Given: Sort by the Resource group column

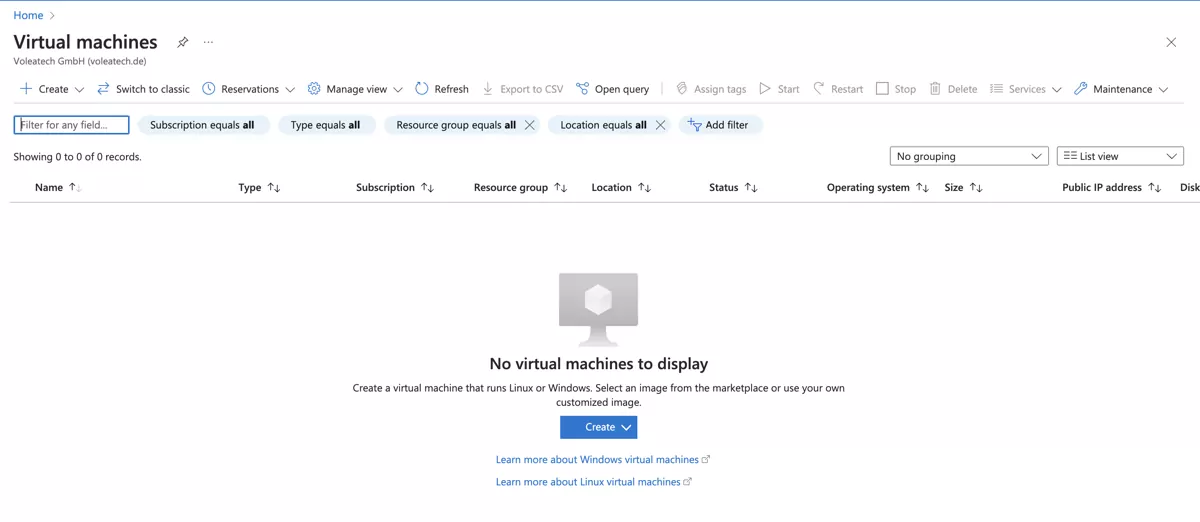Looking at the screenshot, I should click(x=521, y=187).
